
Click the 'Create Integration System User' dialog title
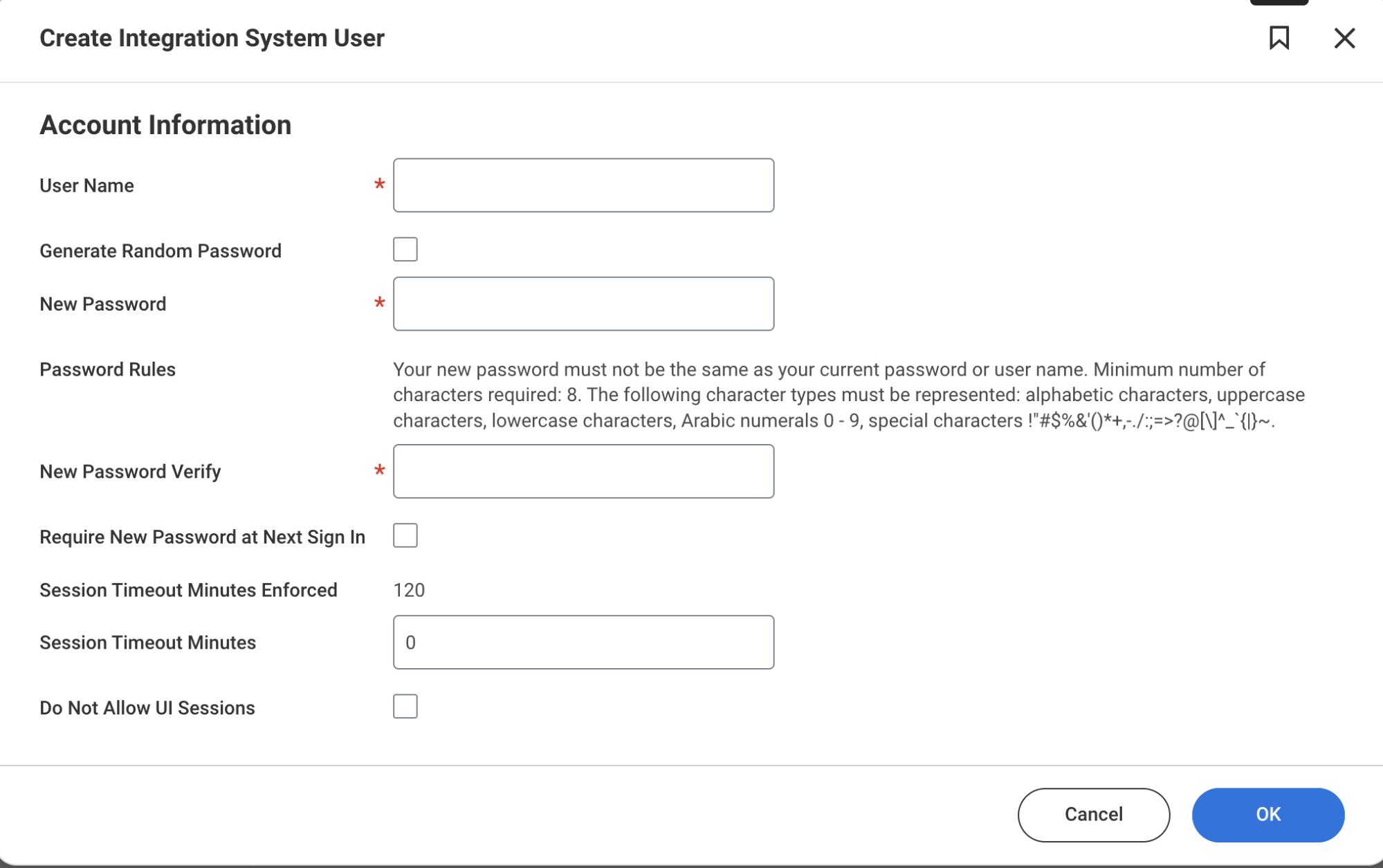tap(212, 38)
